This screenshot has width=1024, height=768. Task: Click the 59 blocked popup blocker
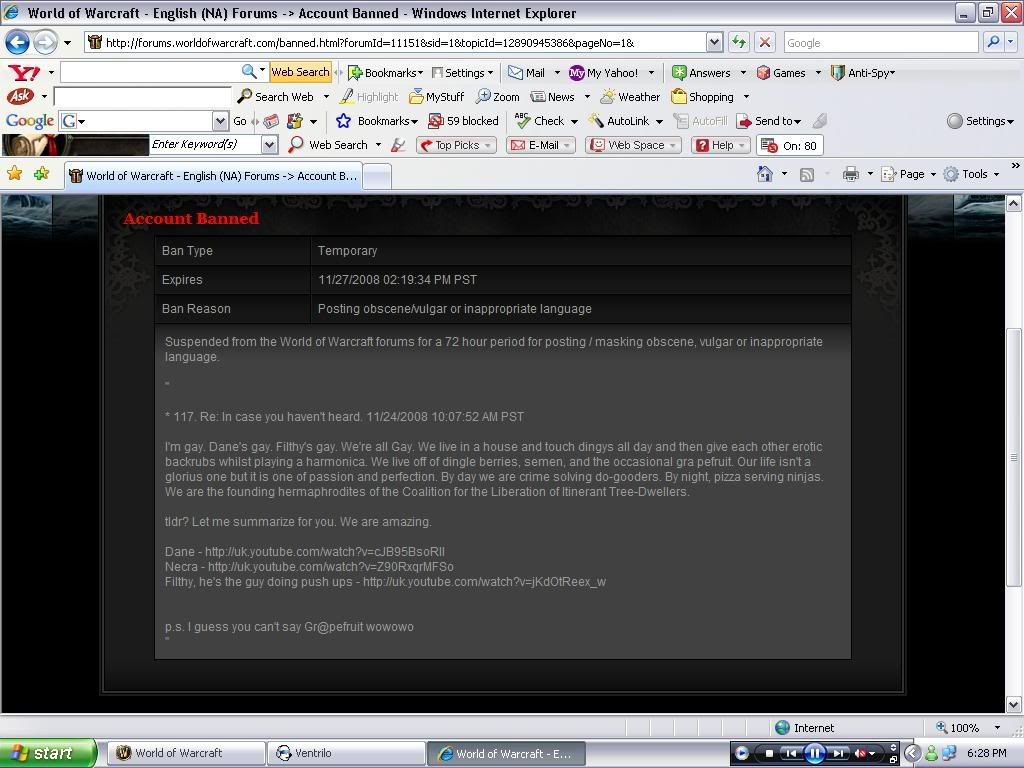point(463,121)
